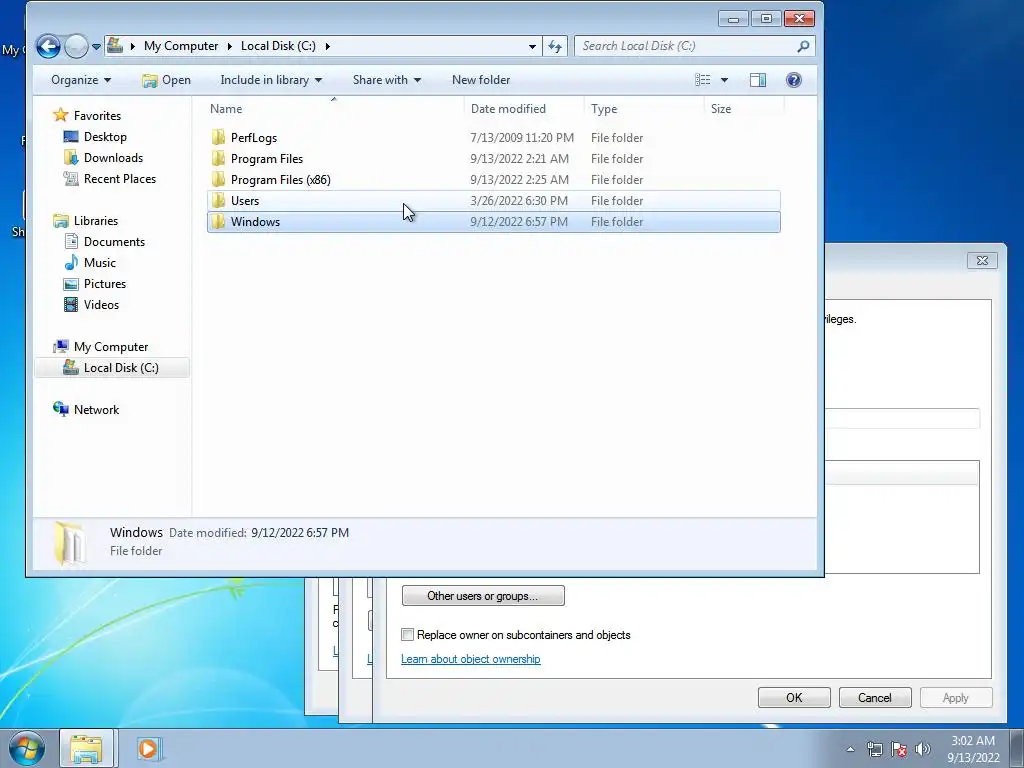Enable Replace owner on subcontainers and objects
The image size is (1024, 768).
(408, 634)
